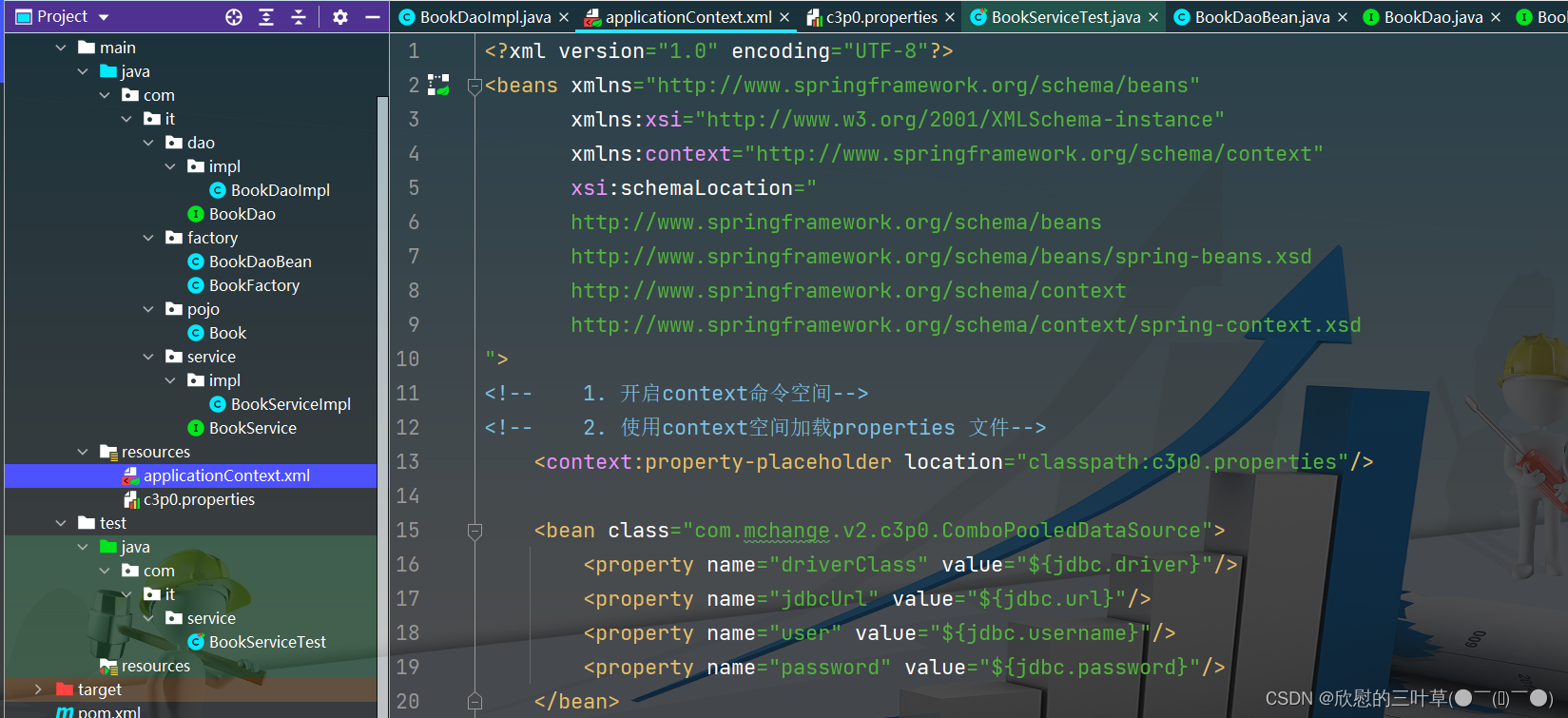Select the BookFactory class icon in tree
This screenshot has height=718, width=1568.
pos(196,285)
